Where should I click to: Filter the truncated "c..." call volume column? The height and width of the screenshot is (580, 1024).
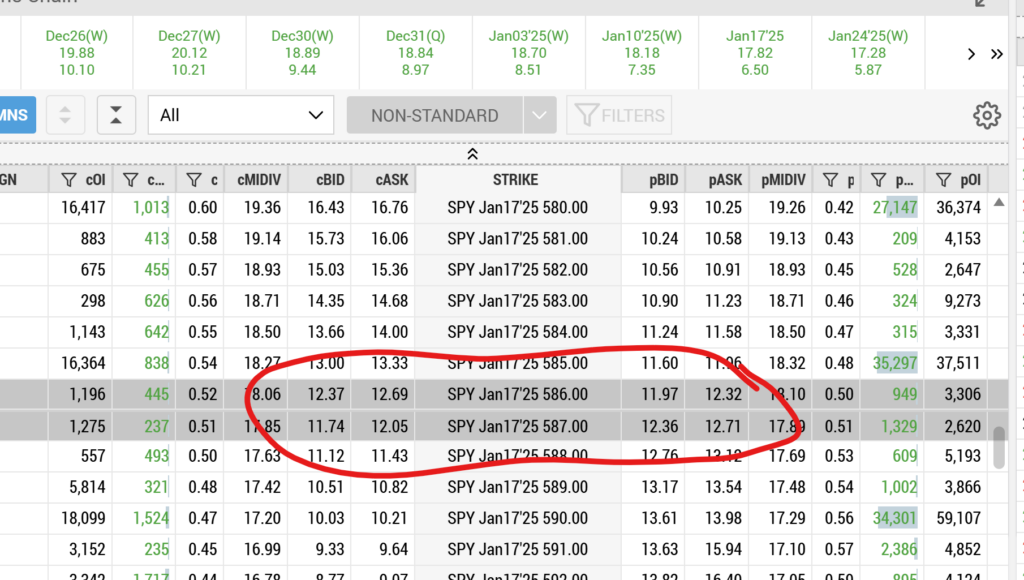[x=131, y=180]
